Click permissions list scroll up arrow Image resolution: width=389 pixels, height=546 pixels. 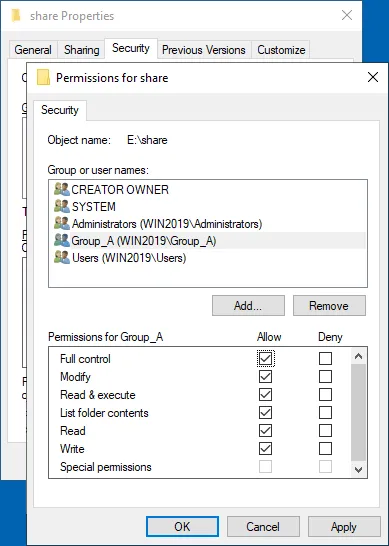pos(358,356)
